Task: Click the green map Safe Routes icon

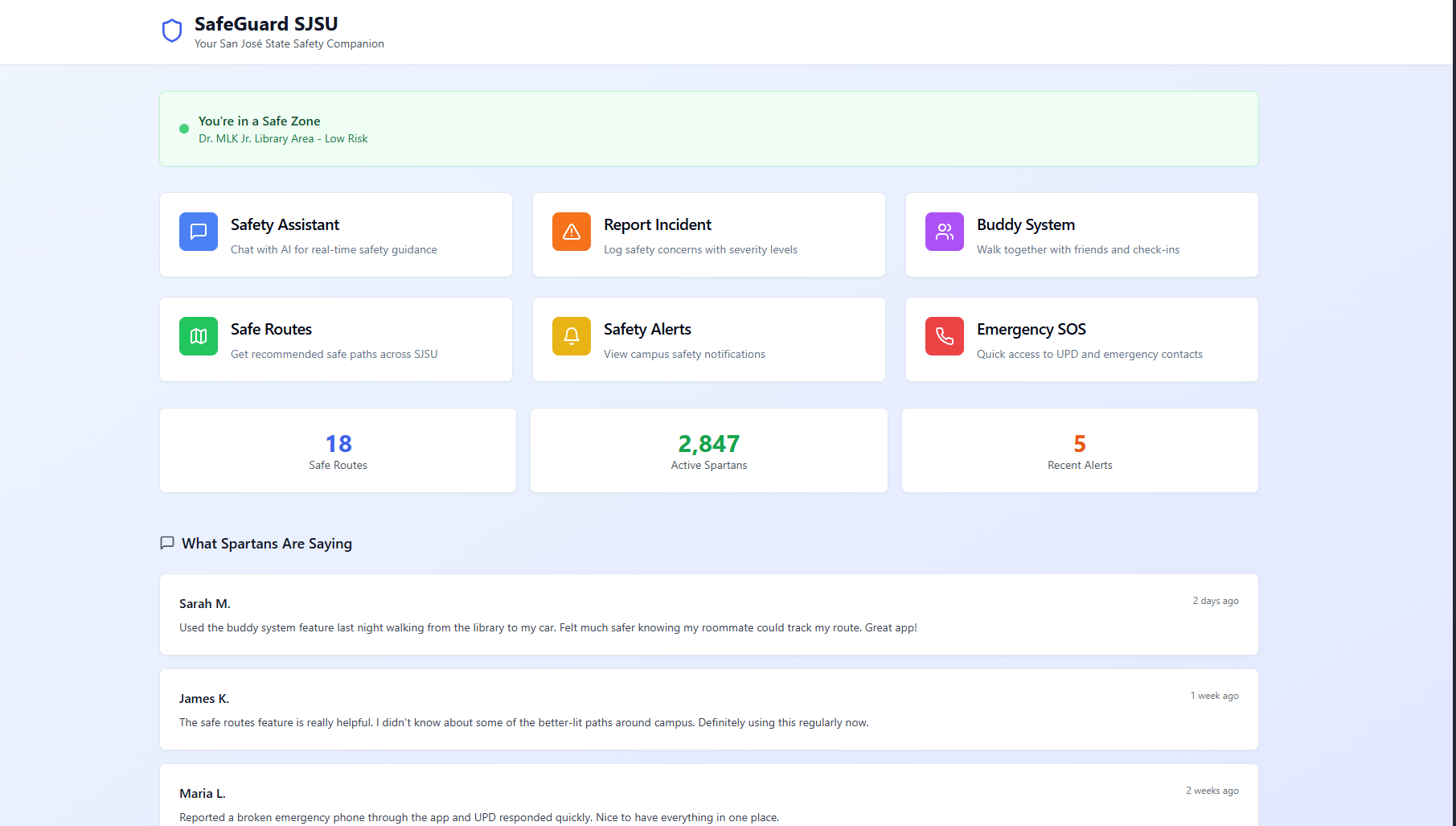Action: click(x=199, y=336)
